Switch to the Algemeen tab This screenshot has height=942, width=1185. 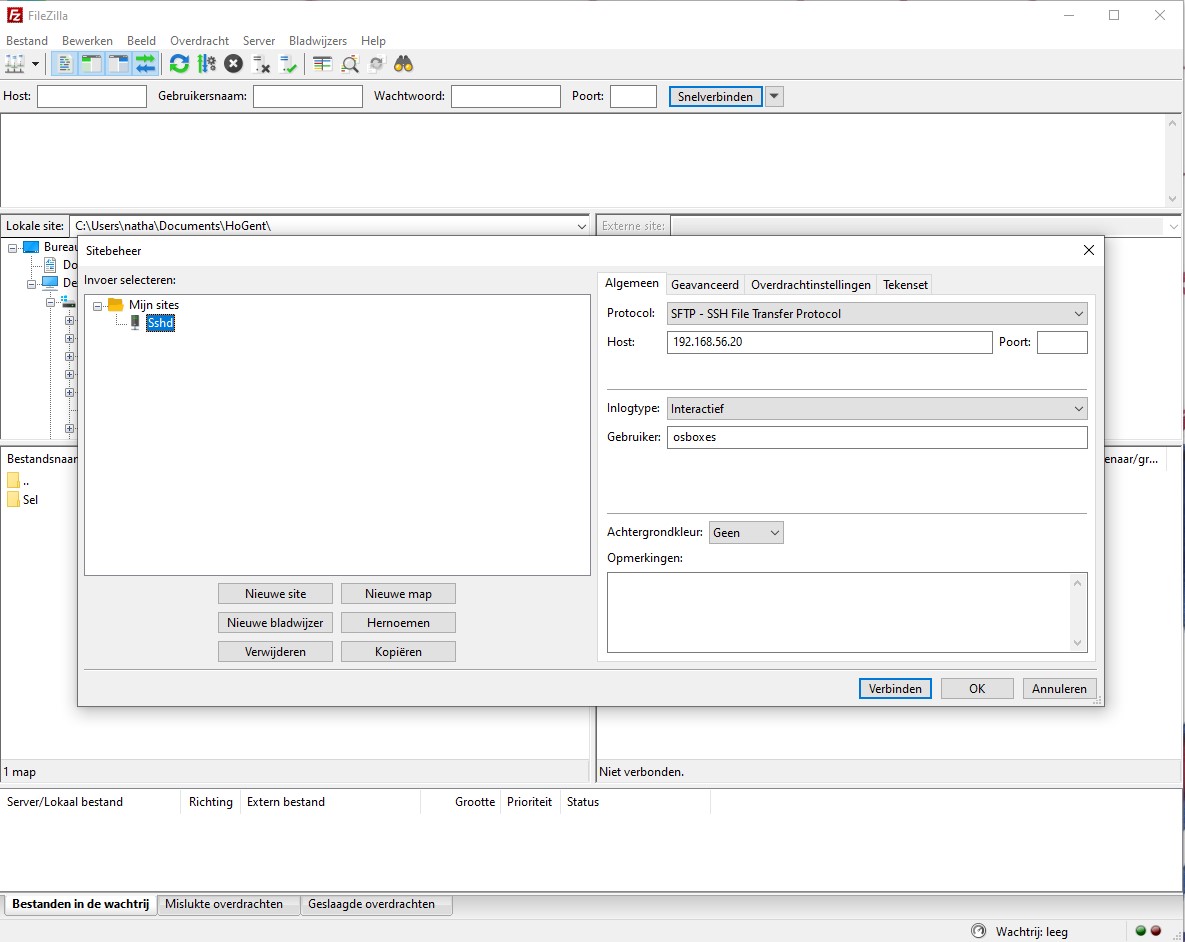tap(632, 283)
